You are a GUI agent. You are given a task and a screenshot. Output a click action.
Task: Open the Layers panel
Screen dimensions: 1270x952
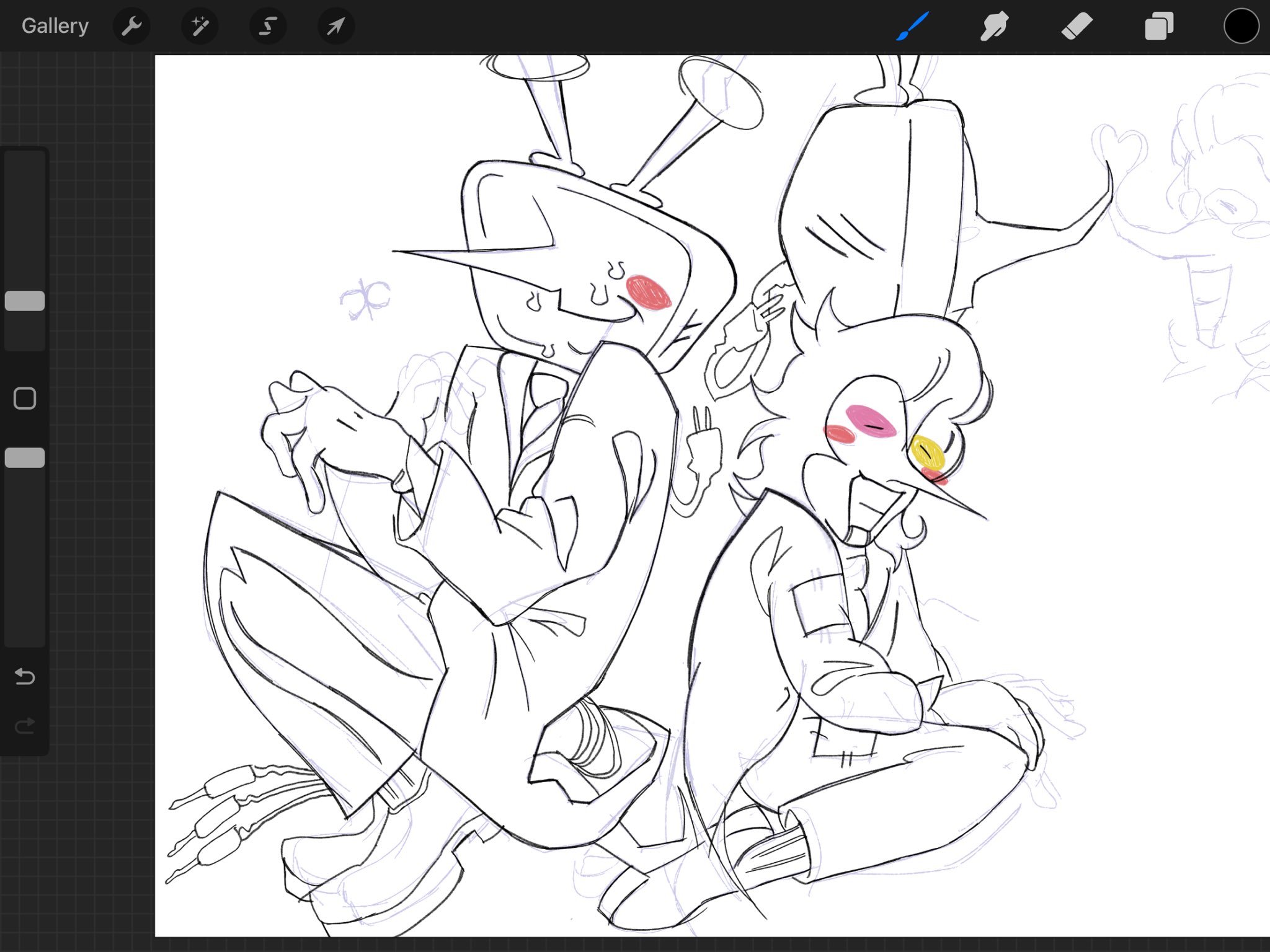[x=1159, y=26]
